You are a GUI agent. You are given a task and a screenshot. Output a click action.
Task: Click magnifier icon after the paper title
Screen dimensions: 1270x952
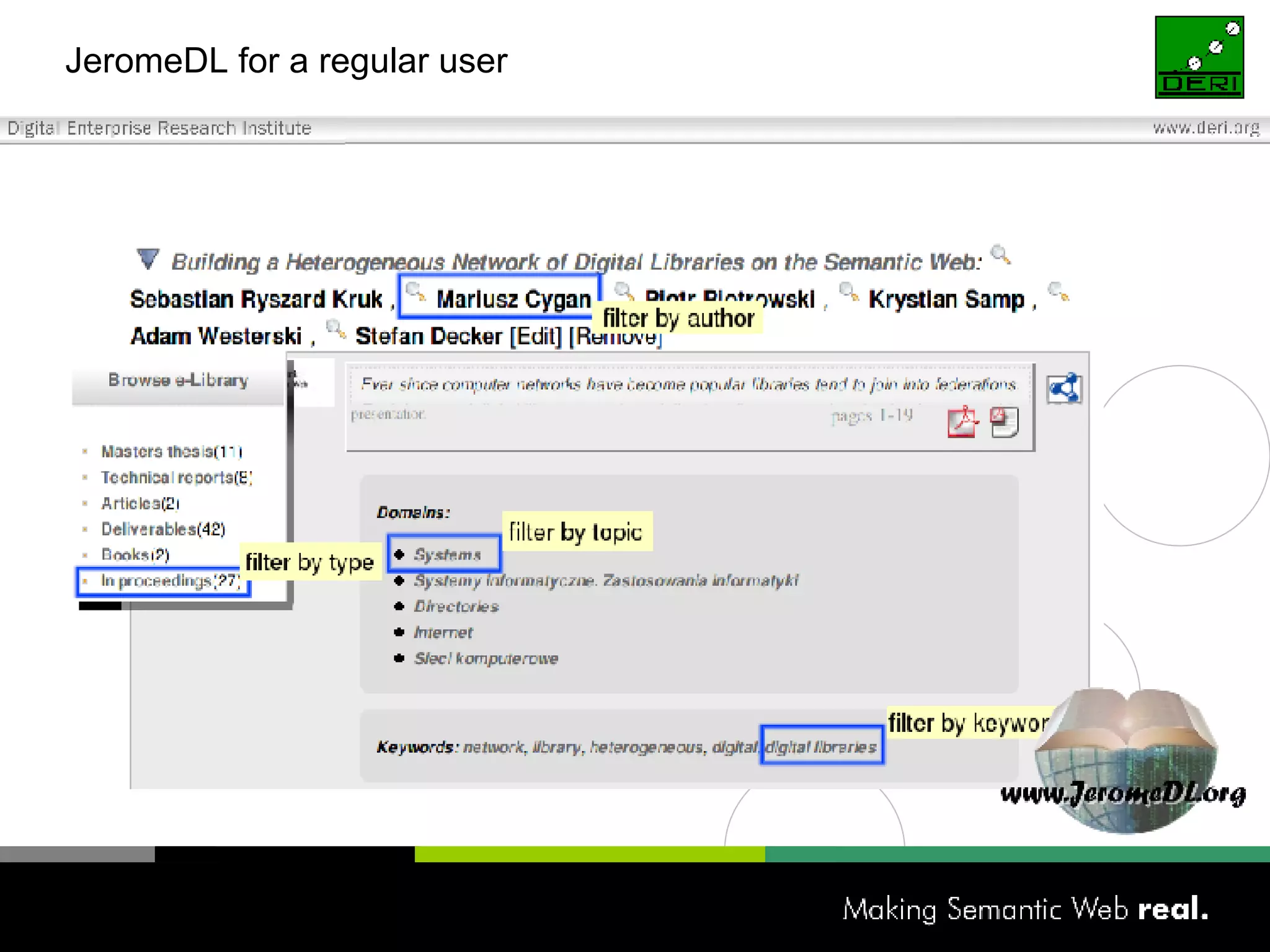click(x=1000, y=254)
